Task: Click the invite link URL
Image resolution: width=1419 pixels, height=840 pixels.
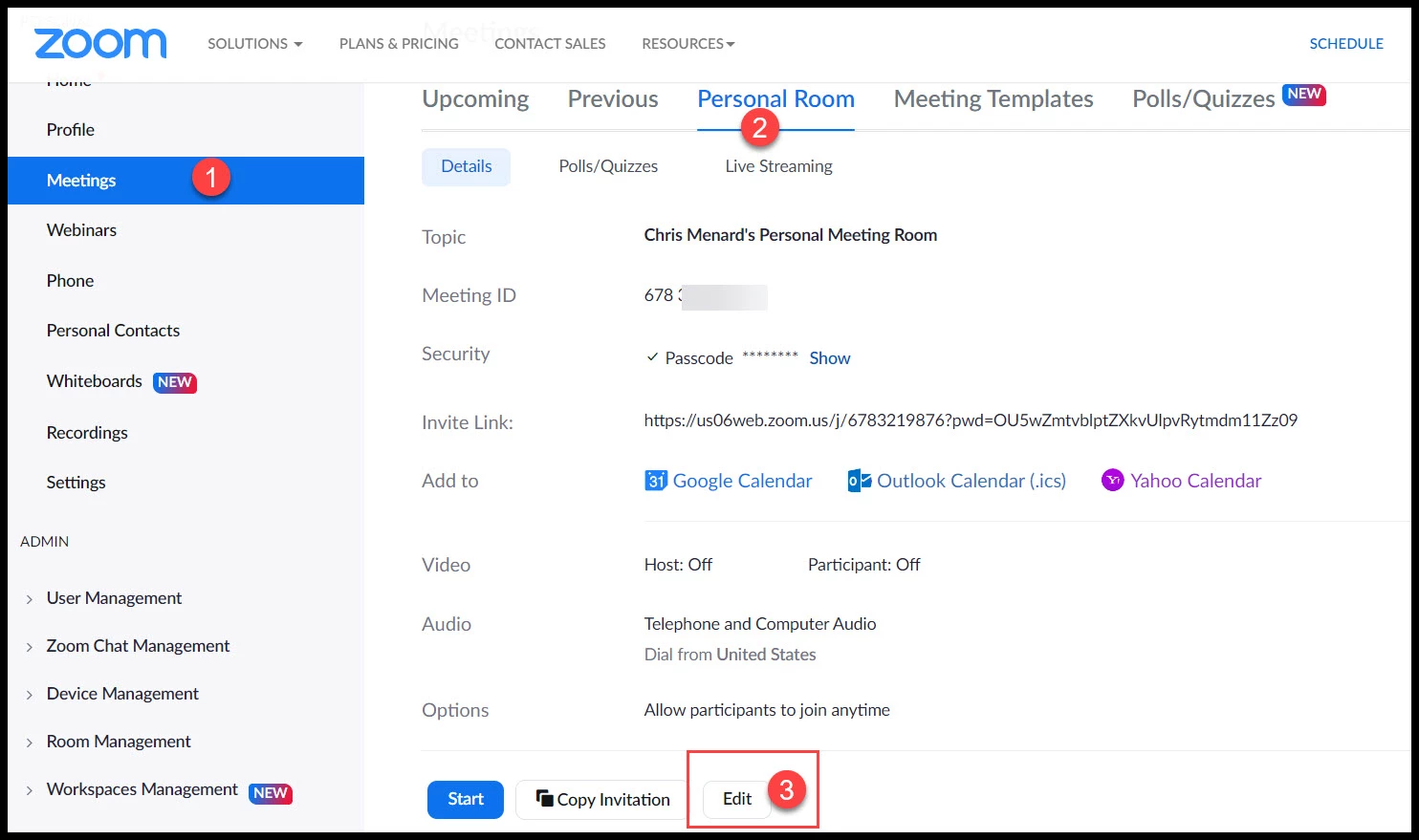Action: (x=971, y=420)
